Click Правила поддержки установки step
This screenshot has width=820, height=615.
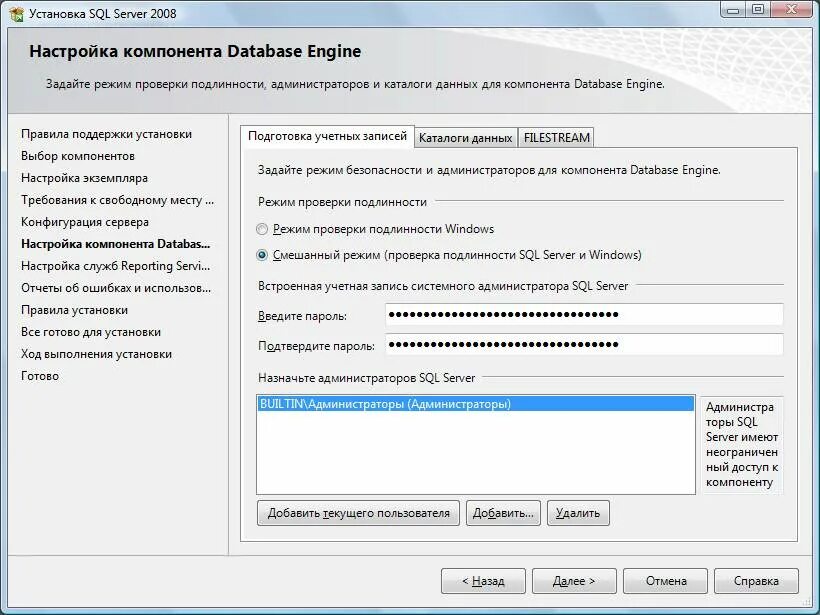106,134
